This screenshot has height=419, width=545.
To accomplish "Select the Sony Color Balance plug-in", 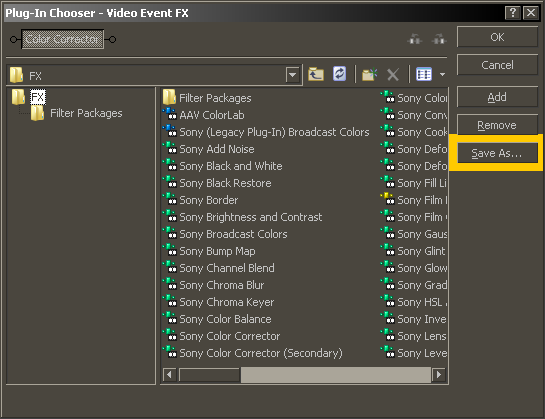I will pyautogui.click(x=217, y=320).
